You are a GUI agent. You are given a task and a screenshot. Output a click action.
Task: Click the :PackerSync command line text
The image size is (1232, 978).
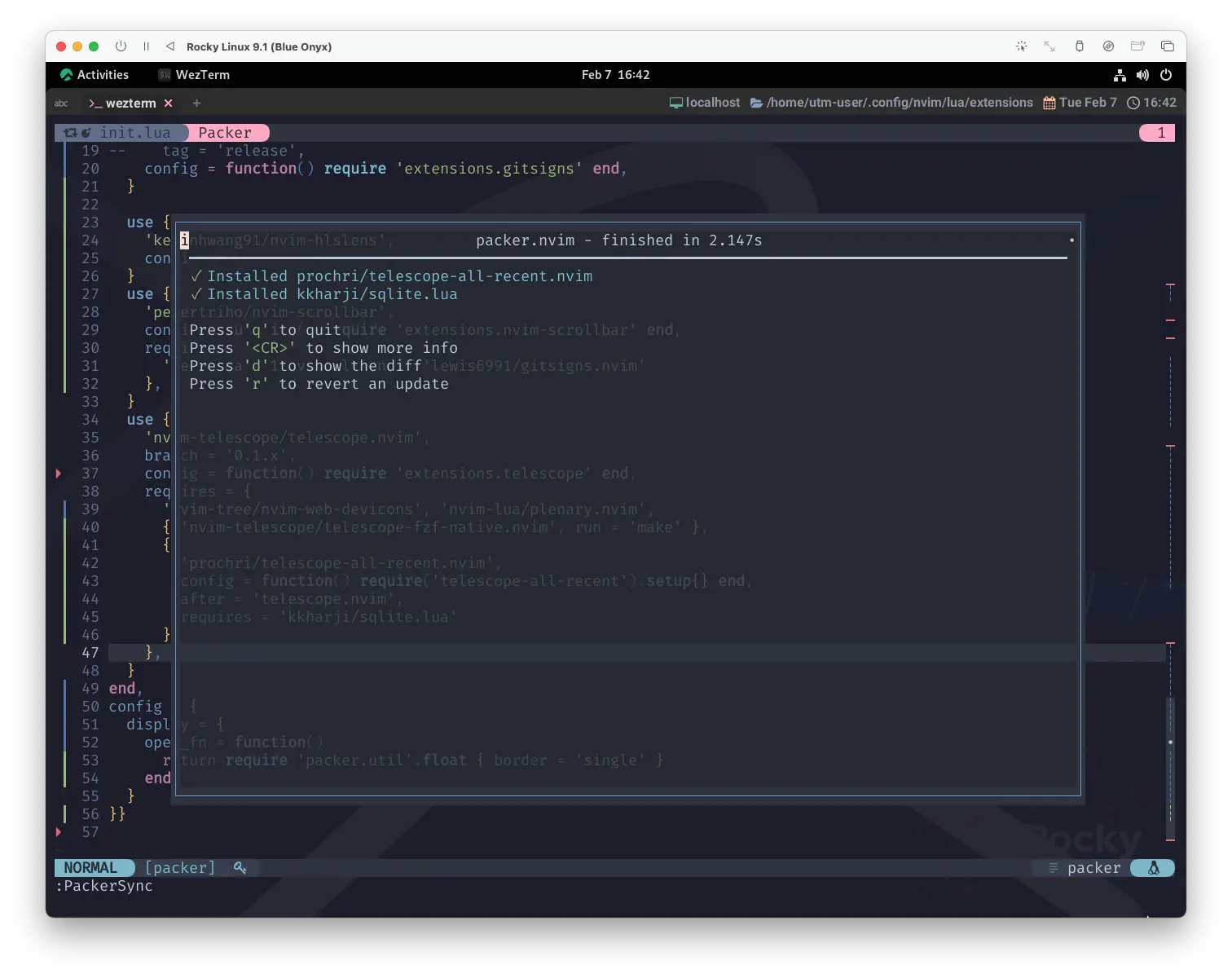tap(104, 886)
